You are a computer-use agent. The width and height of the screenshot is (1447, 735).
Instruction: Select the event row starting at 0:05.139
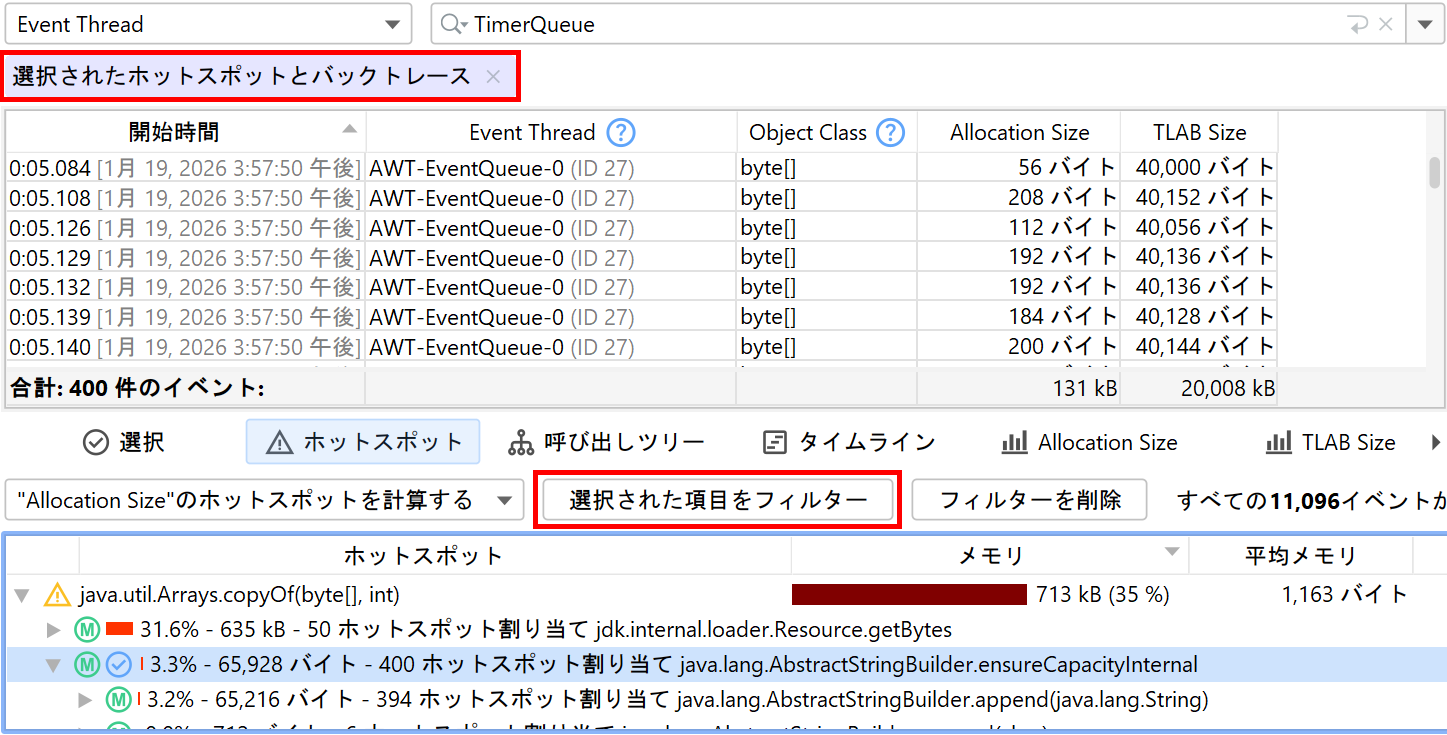[642, 317]
